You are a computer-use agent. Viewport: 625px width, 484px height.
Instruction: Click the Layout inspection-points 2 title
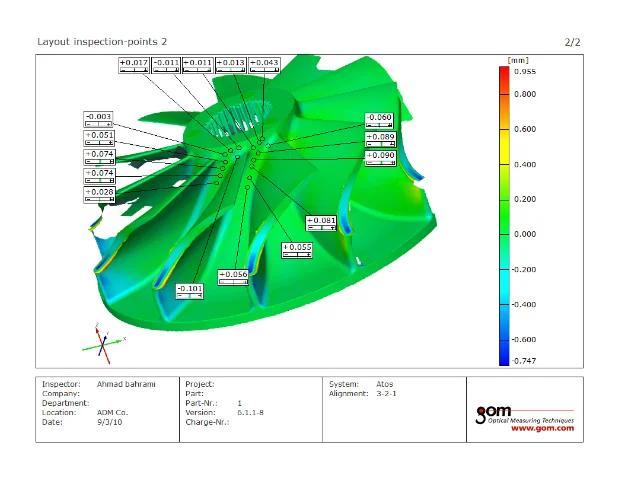(102, 41)
